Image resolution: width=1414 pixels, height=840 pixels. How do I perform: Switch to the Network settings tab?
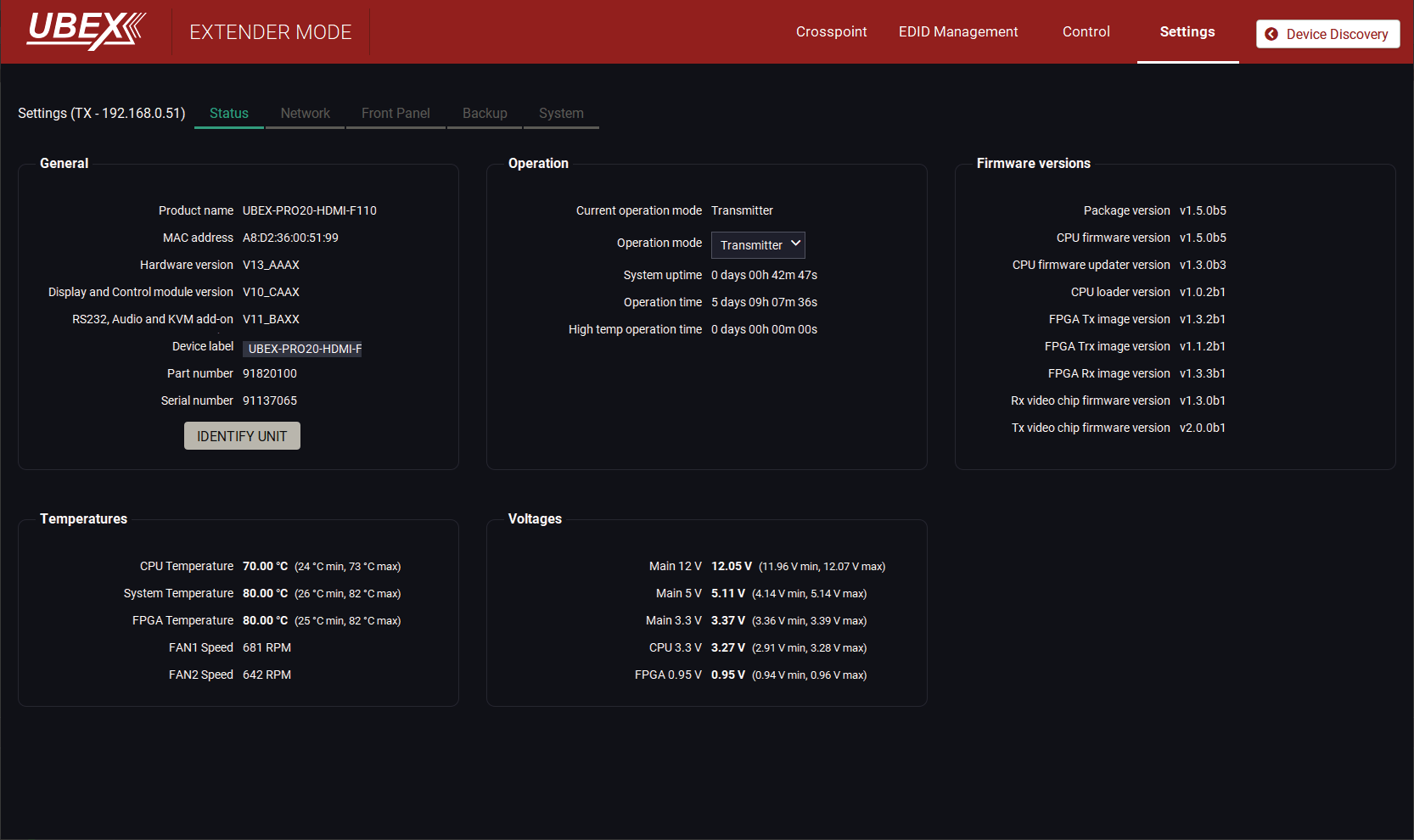pos(305,113)
